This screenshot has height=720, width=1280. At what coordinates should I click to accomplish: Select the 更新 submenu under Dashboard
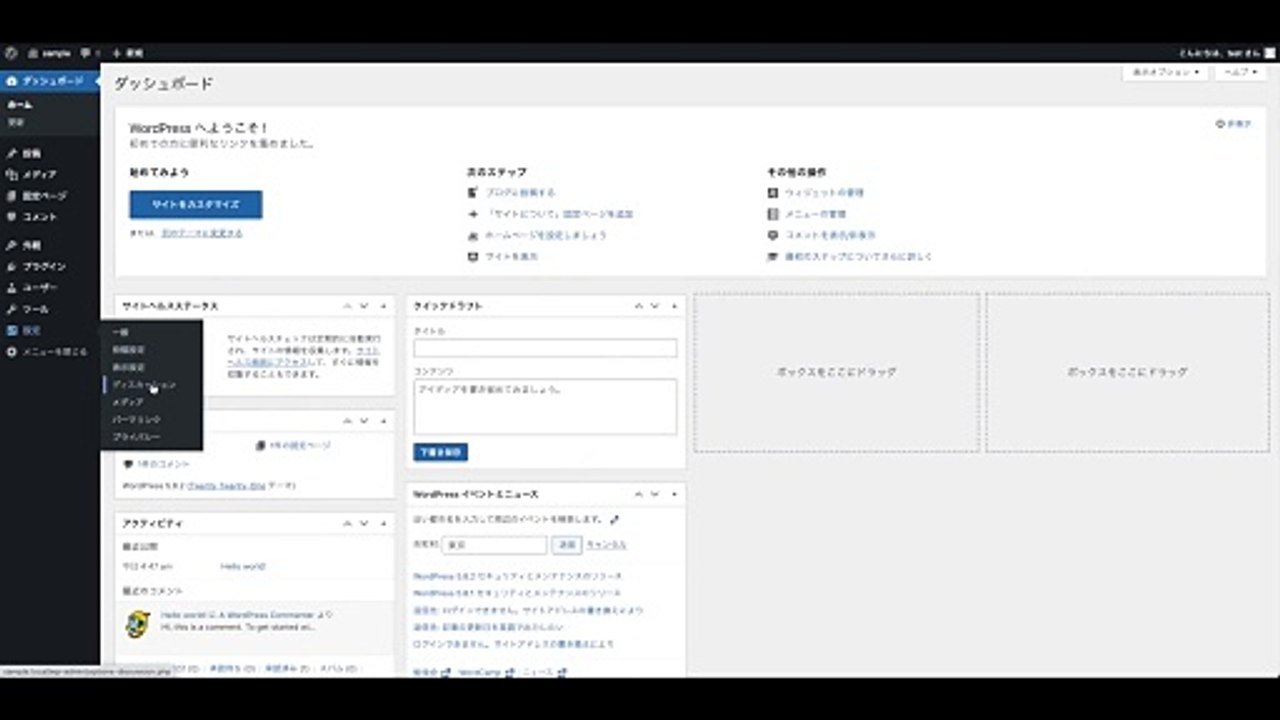[x=16, y=122]
